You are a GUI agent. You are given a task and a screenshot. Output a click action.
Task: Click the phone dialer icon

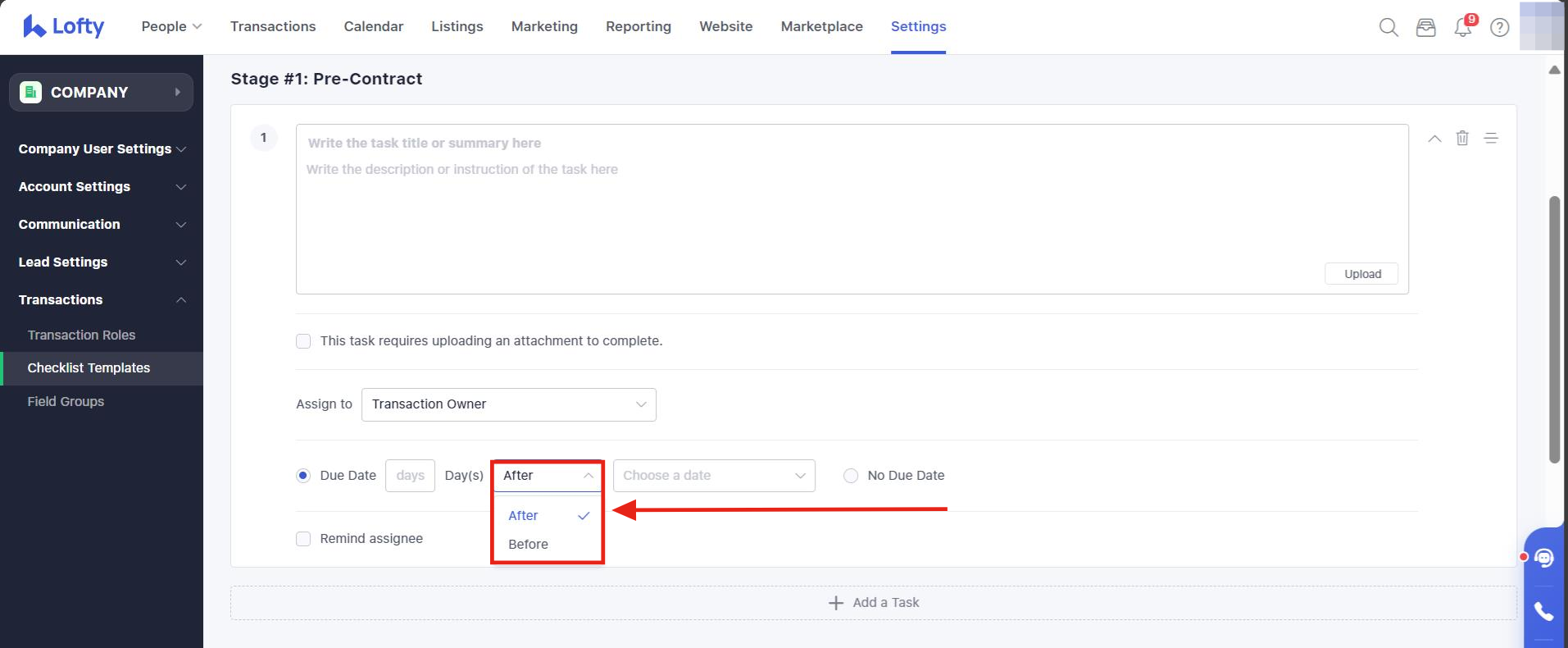(1544, 611)
